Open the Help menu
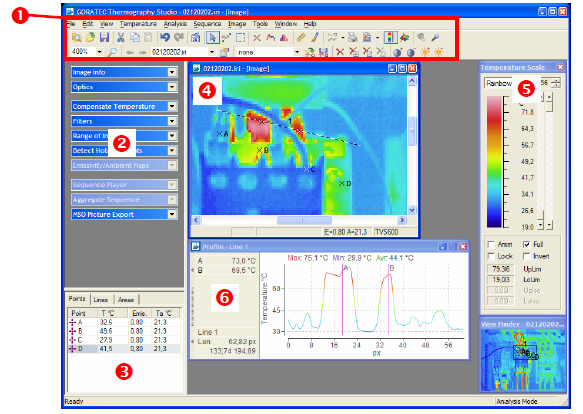 click(x=310, y=24)
